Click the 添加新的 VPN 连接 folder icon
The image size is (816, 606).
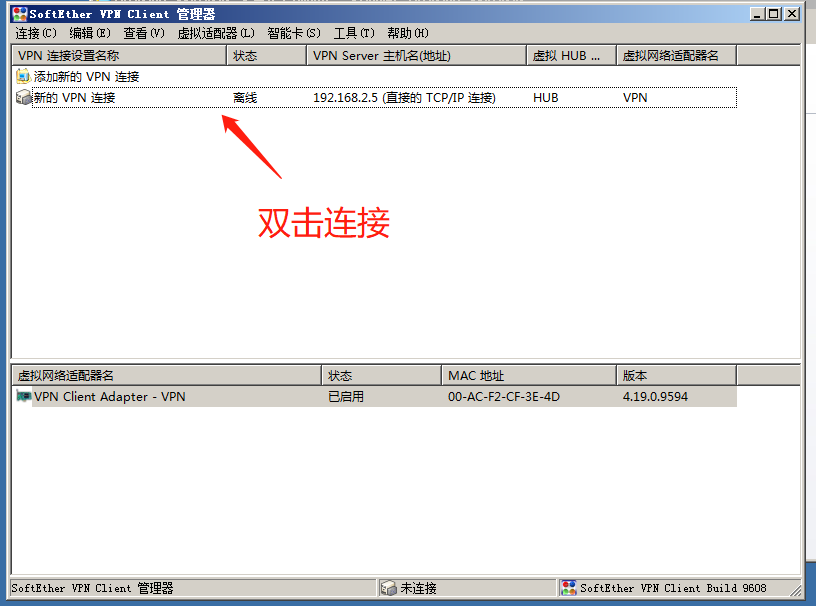tap(23, 77)
